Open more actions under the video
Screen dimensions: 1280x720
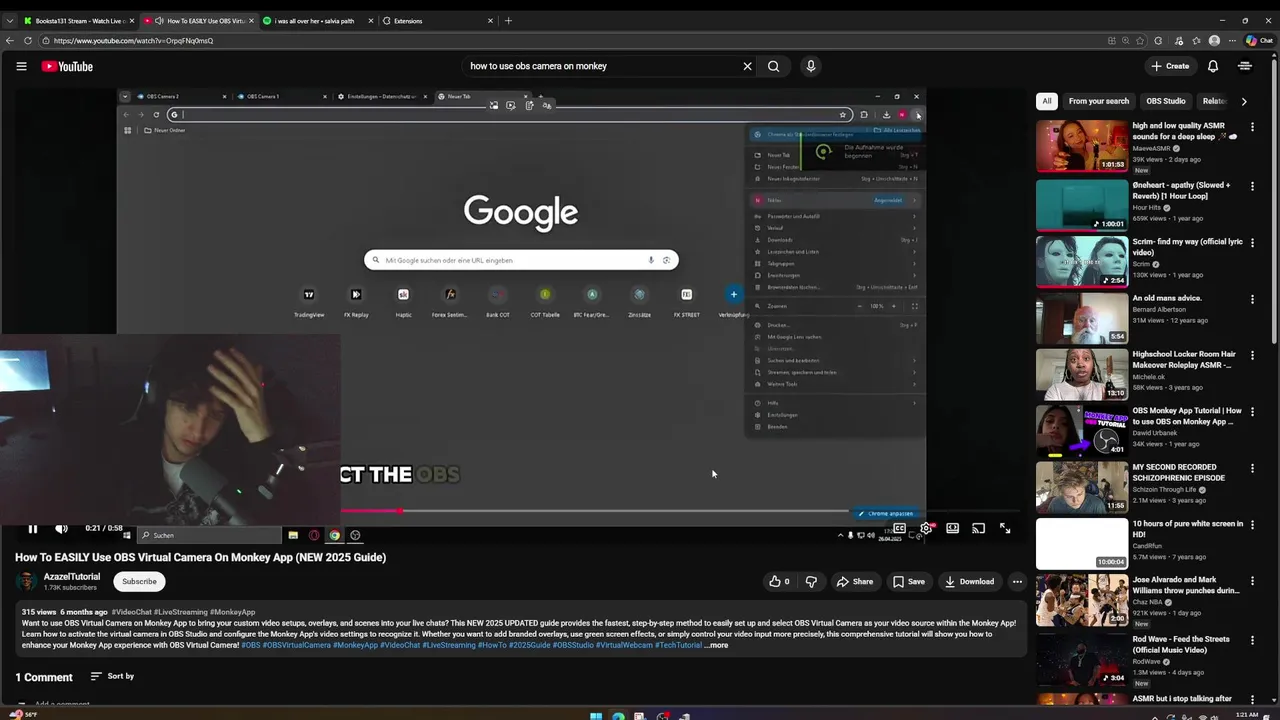1017,581
